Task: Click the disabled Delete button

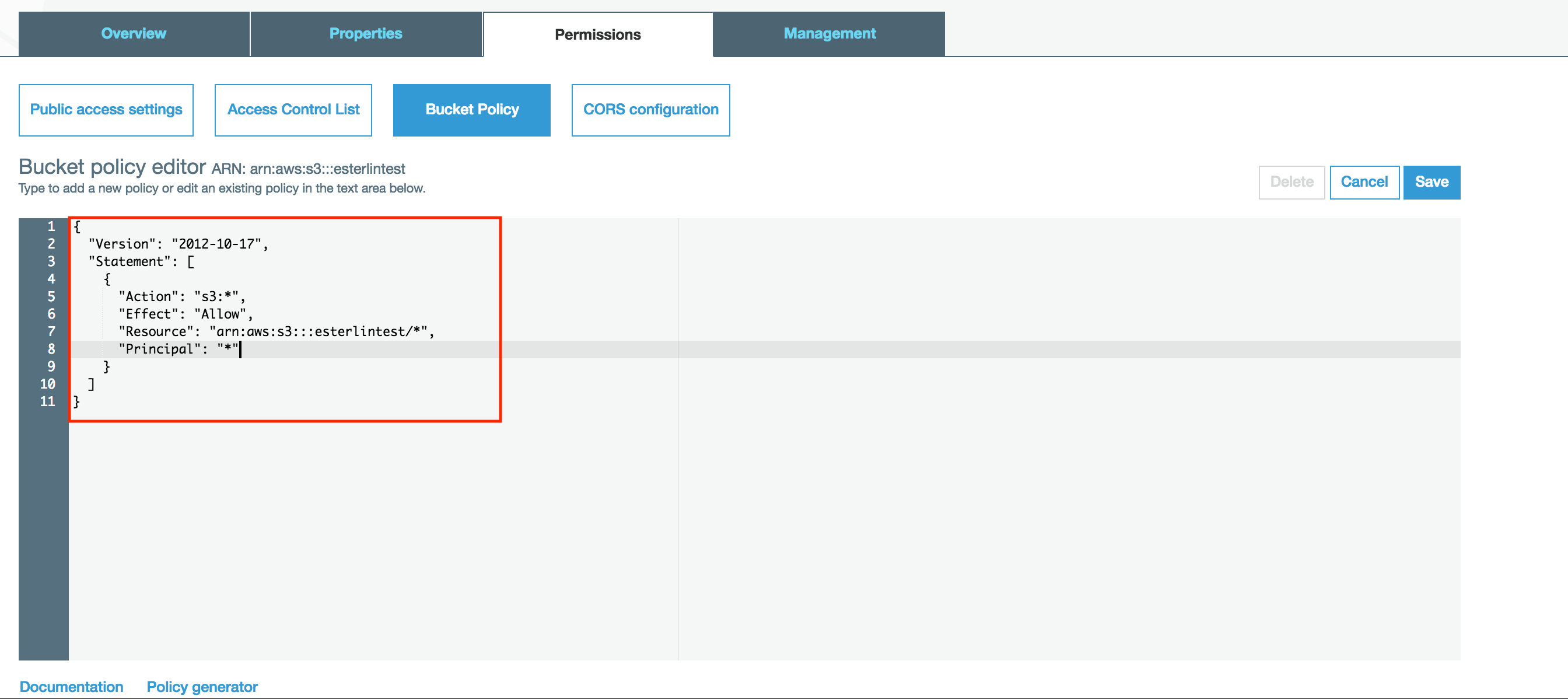Action: point(1291,182)
